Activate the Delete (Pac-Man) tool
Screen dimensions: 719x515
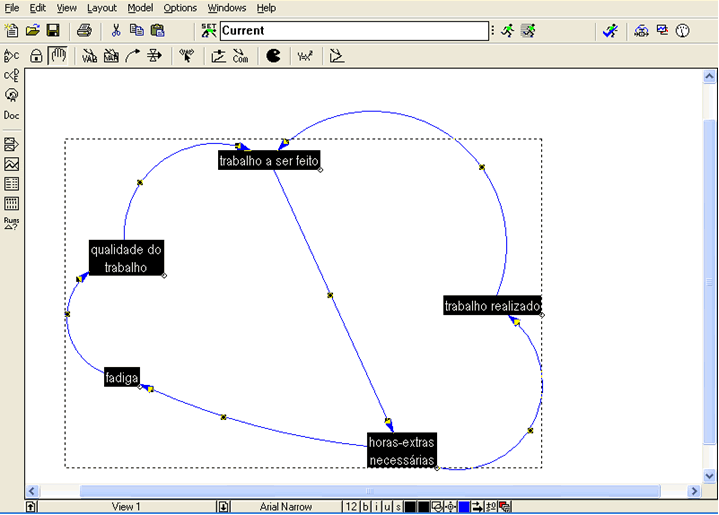(273, 56)
